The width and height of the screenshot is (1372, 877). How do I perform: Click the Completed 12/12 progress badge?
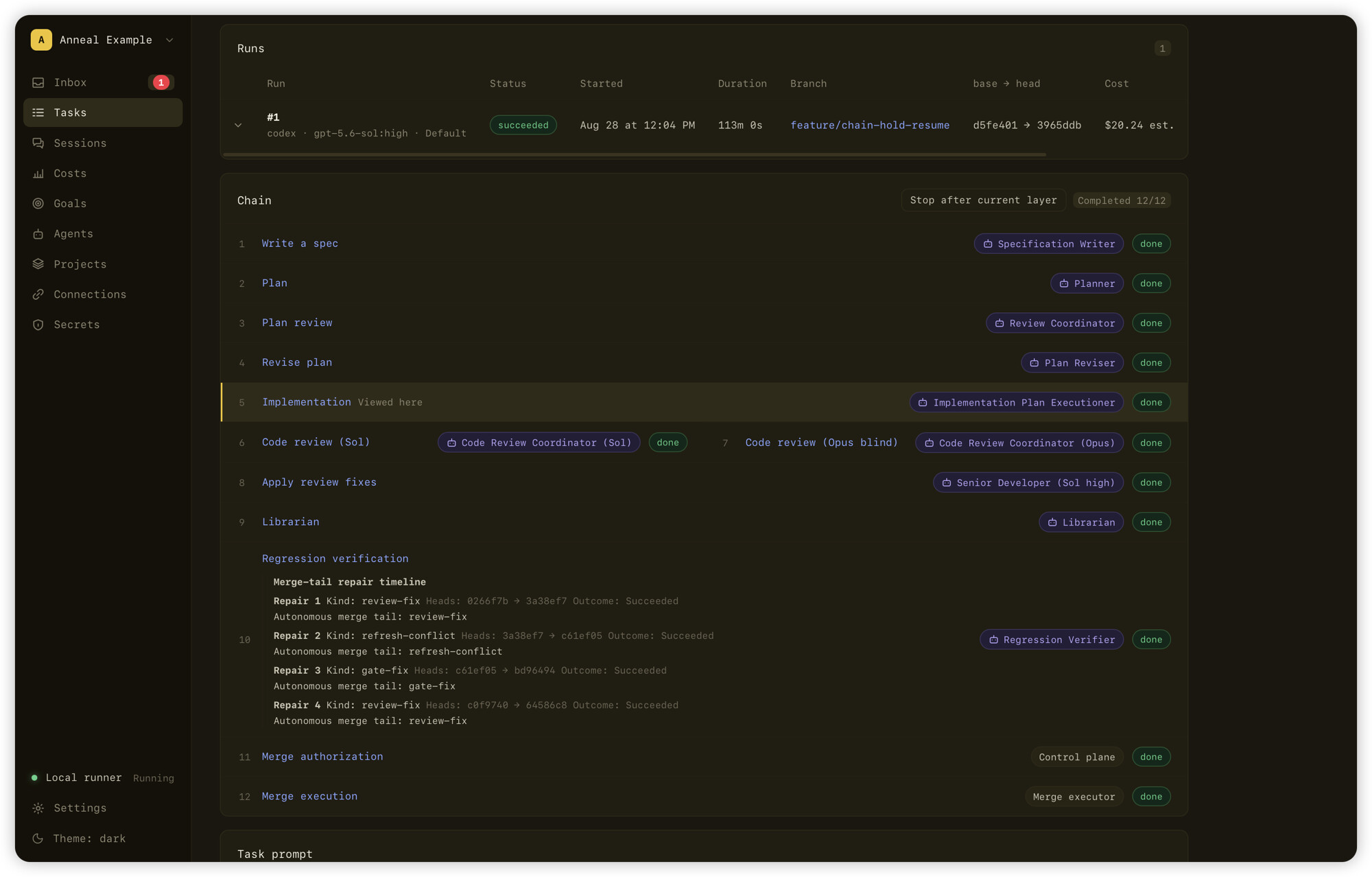click(x=1122, y=200)
